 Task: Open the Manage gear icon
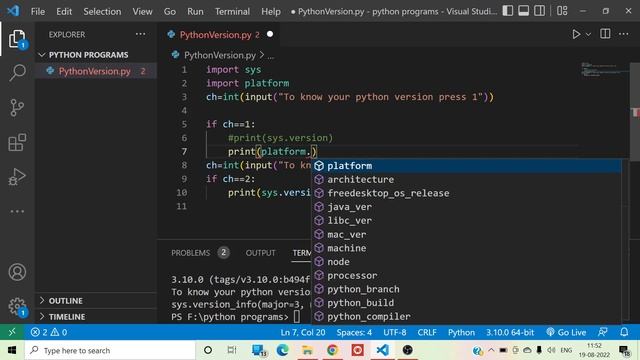click(17, 306)
